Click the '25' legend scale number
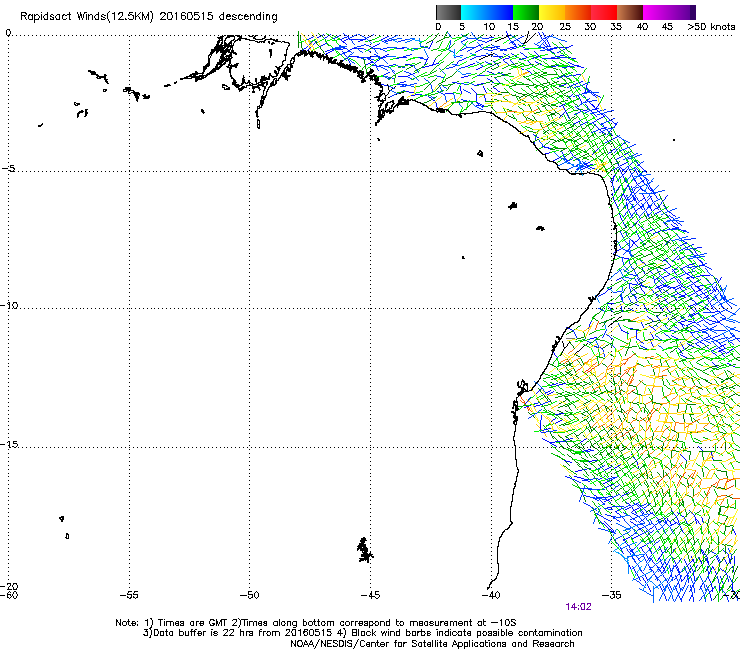Viewport: 740px width, 650px height. coord(565,27)
